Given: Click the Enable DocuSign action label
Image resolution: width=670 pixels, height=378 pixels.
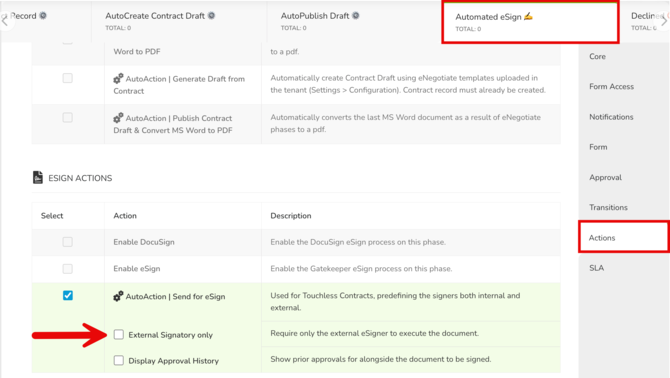Looking at the screenshot, I should [x=144, y=242].
